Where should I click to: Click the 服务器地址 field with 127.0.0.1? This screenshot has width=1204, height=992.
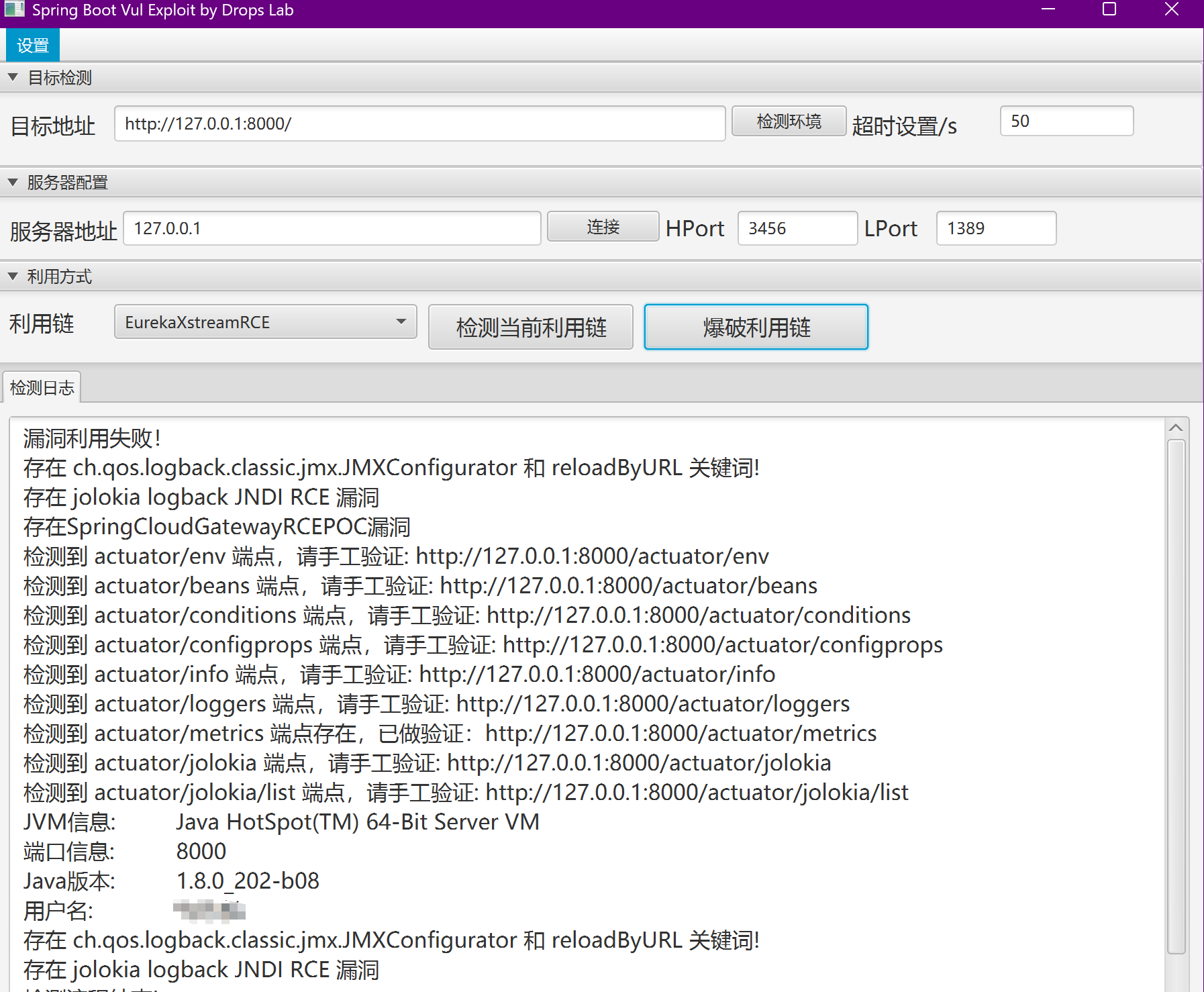point(332,228)
